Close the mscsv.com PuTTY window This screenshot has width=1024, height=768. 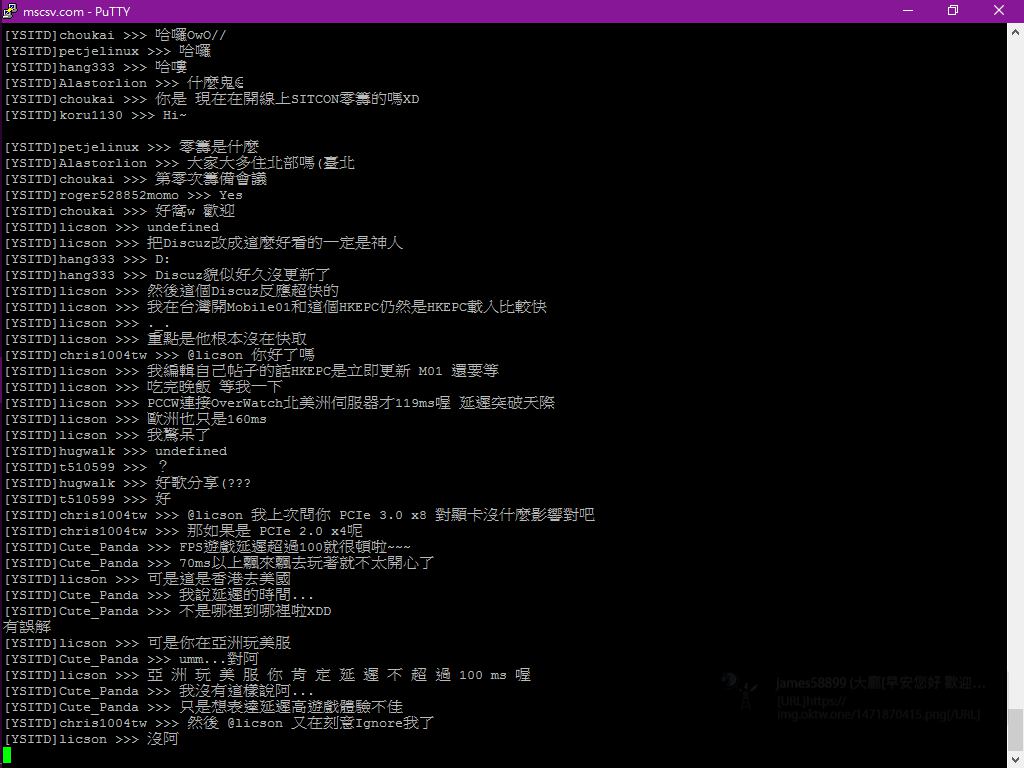999,10
